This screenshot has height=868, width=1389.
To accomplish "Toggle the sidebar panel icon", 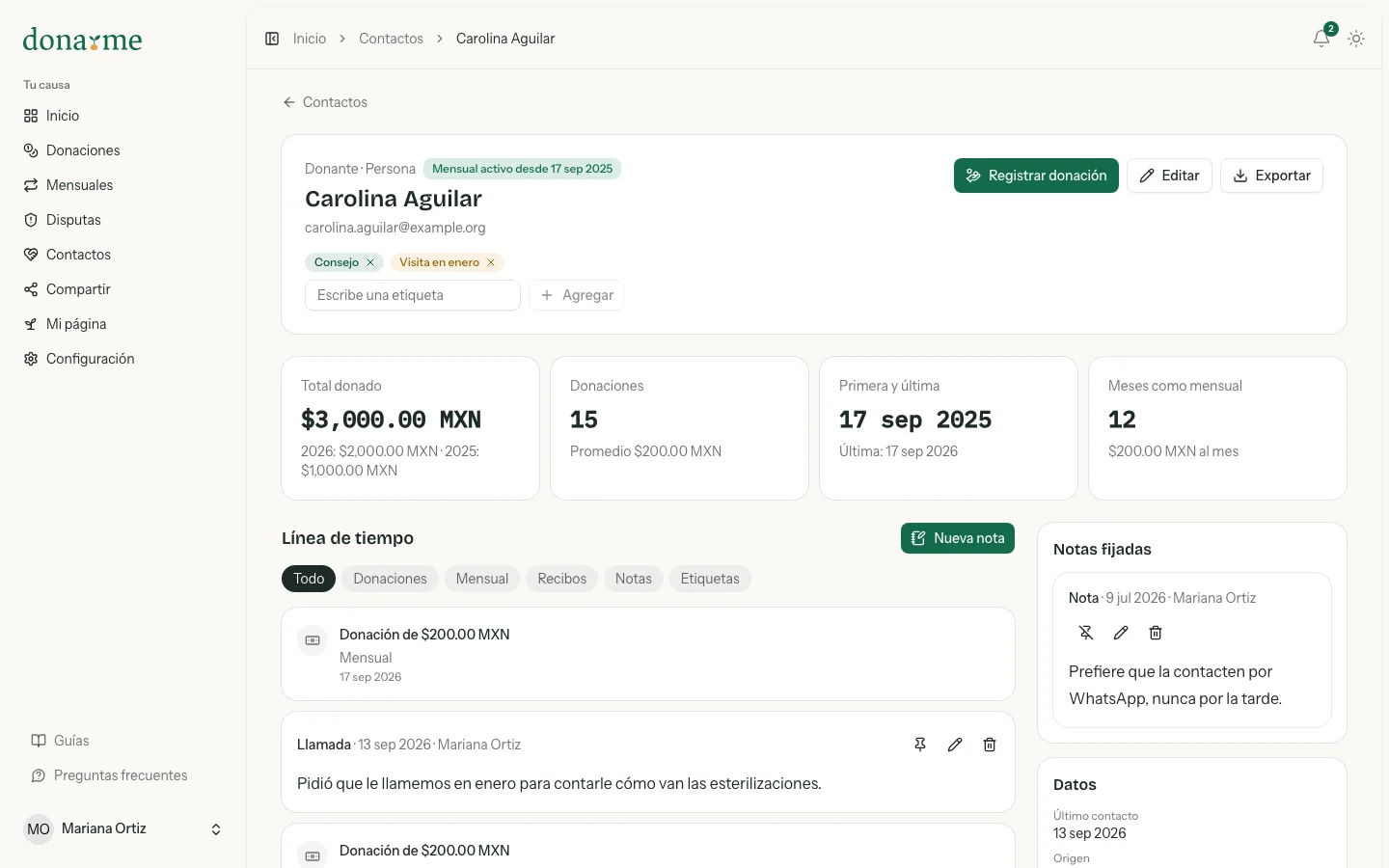I will click(x=272, y=39).
